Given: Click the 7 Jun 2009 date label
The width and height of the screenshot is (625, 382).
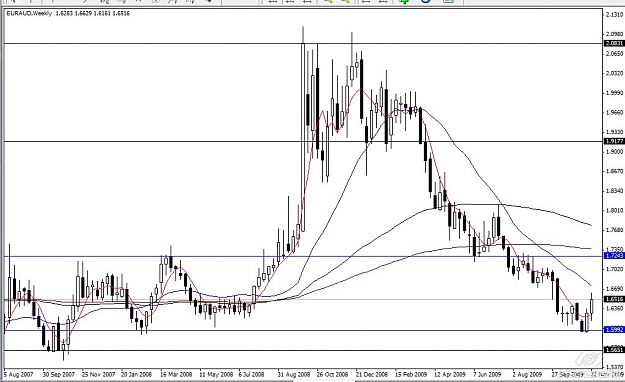Looking at the screenshot, I should pyautogui.click(x=487, y=375).
